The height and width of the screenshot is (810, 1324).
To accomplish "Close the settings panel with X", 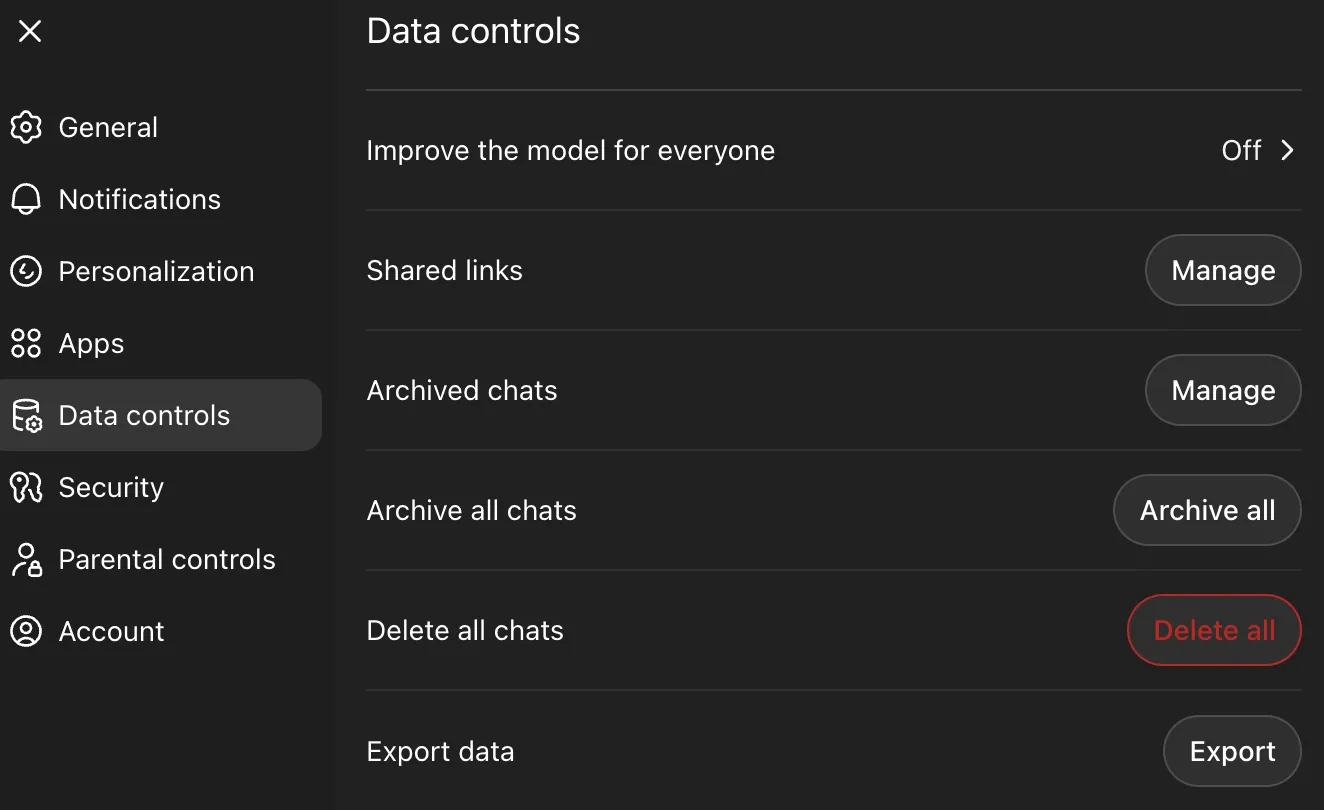I will (x=30, y=32).
